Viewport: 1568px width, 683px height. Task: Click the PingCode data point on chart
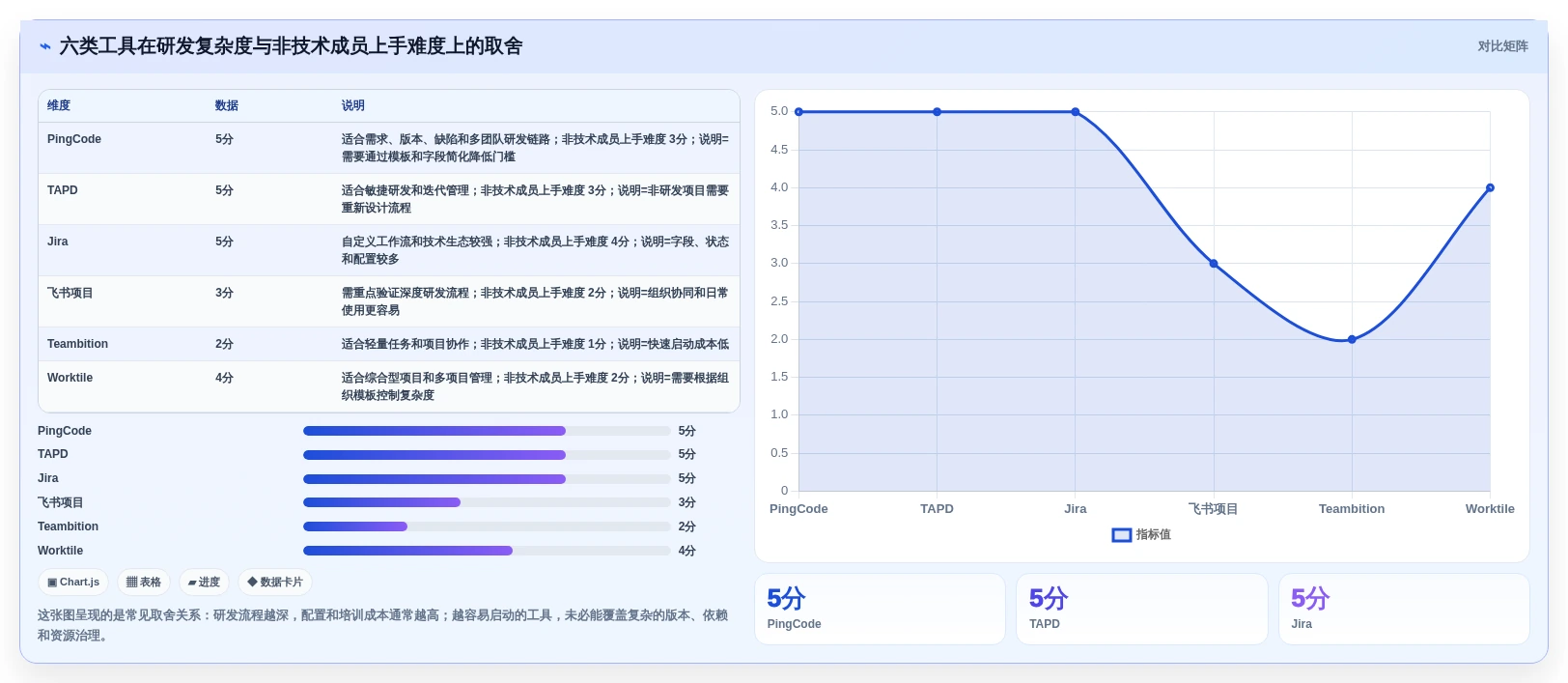pyautogui.click(x=798, y=112)
